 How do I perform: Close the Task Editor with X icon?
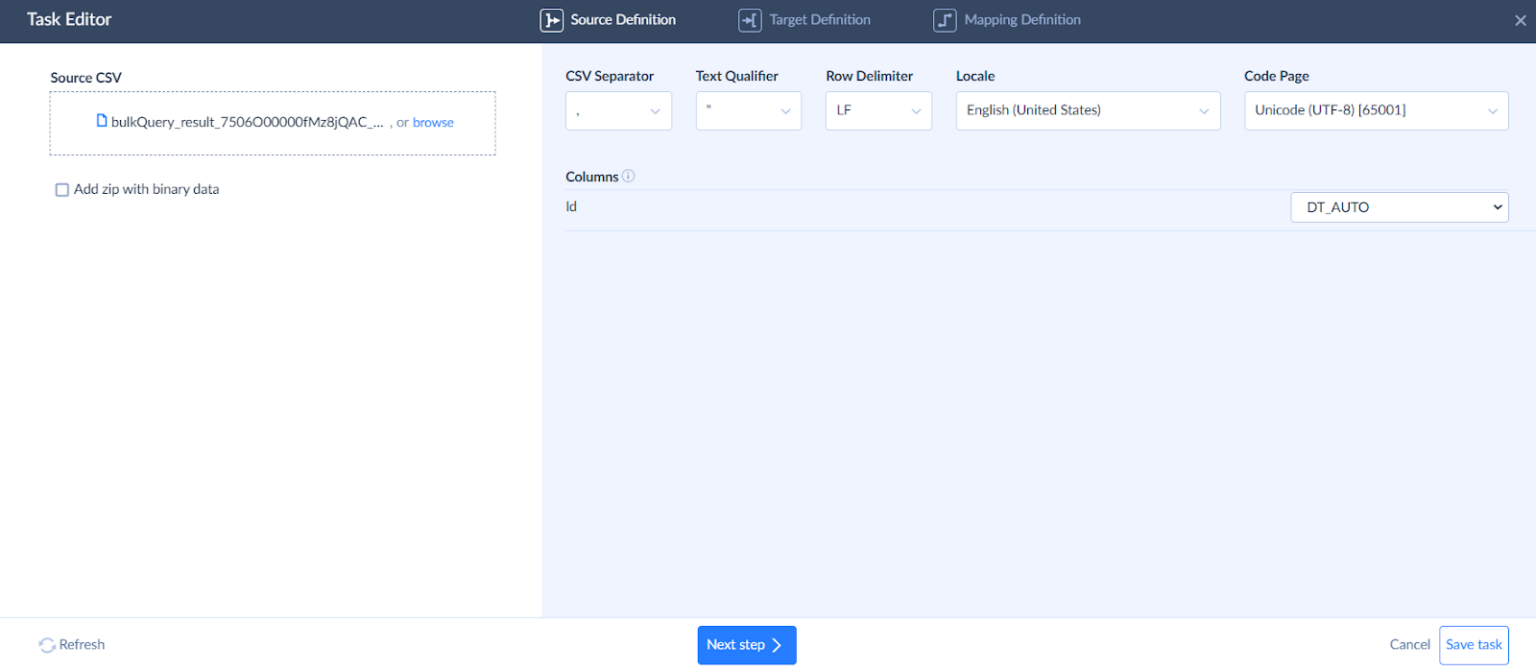coord(1520,20)
